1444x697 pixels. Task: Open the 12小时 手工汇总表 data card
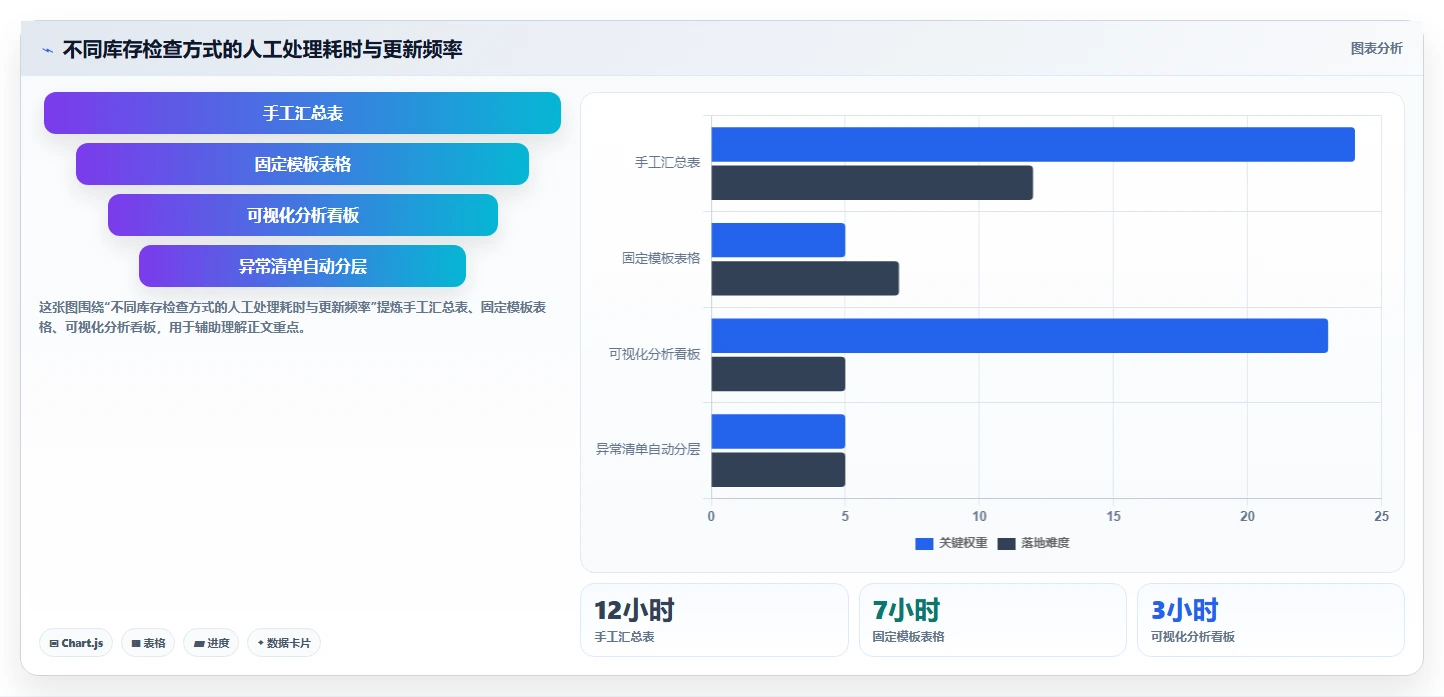714,620
